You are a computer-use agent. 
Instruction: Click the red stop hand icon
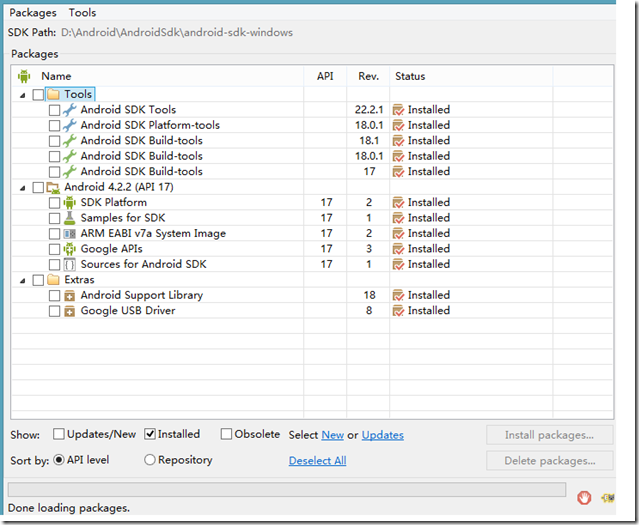pos(584,498)
